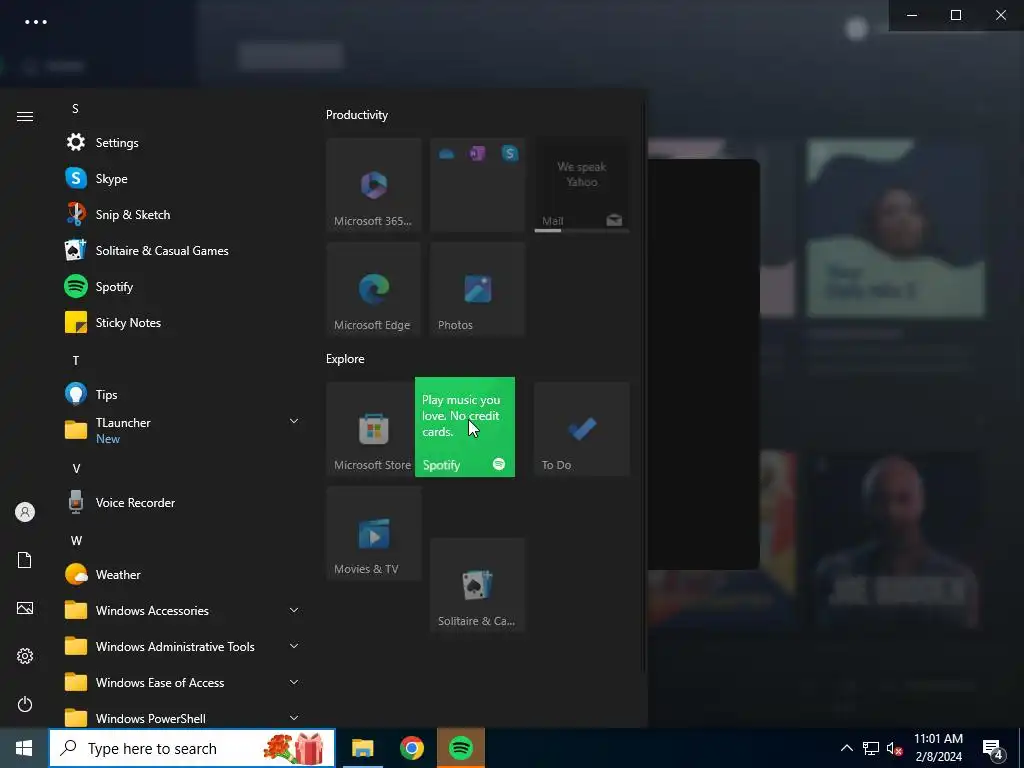Click the Power icon in Start sidebar
1024x768 pixels.
(25, 704)
